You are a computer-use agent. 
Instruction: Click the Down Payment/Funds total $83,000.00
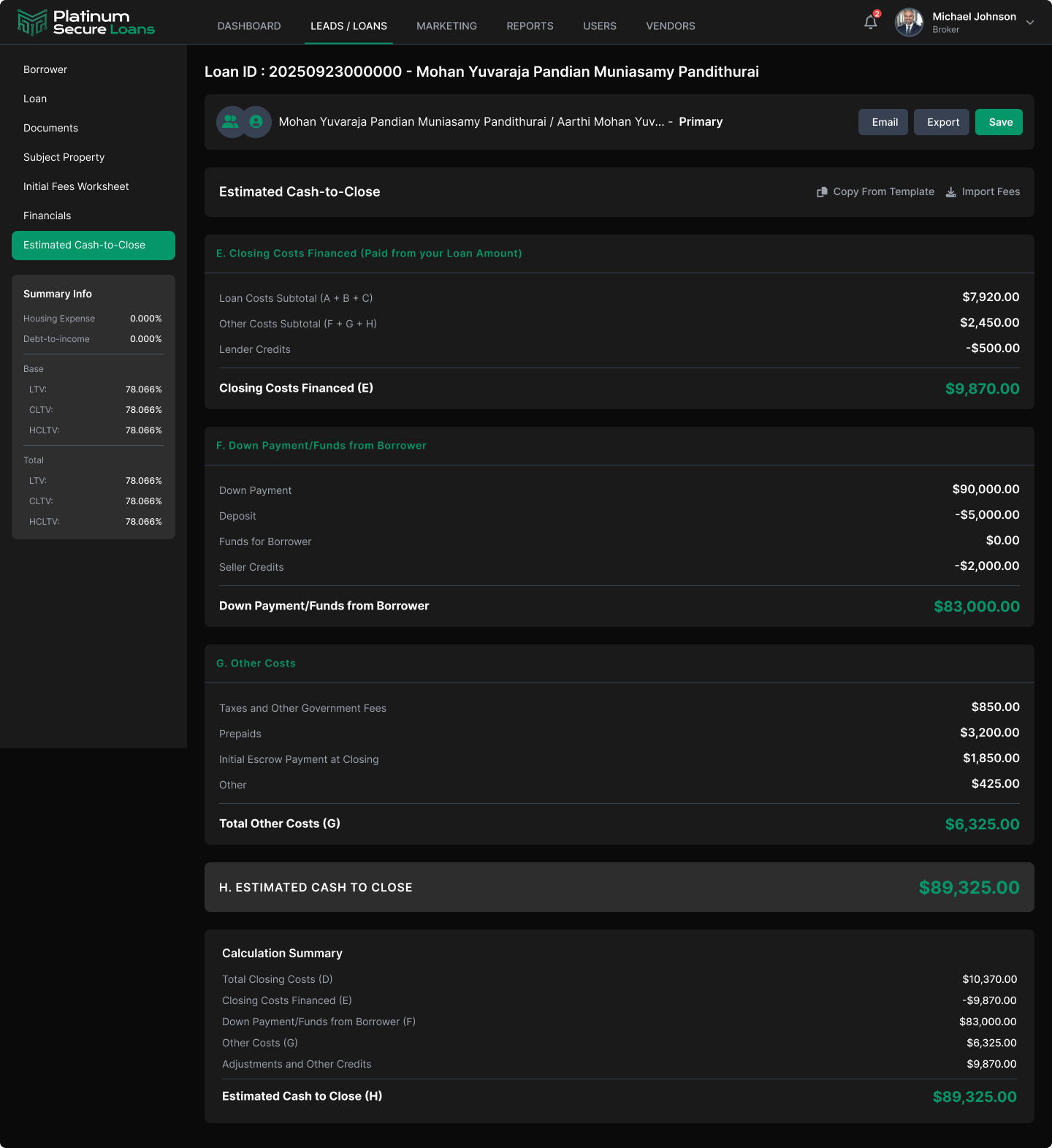pyautogui.click(x=977, y=607)
